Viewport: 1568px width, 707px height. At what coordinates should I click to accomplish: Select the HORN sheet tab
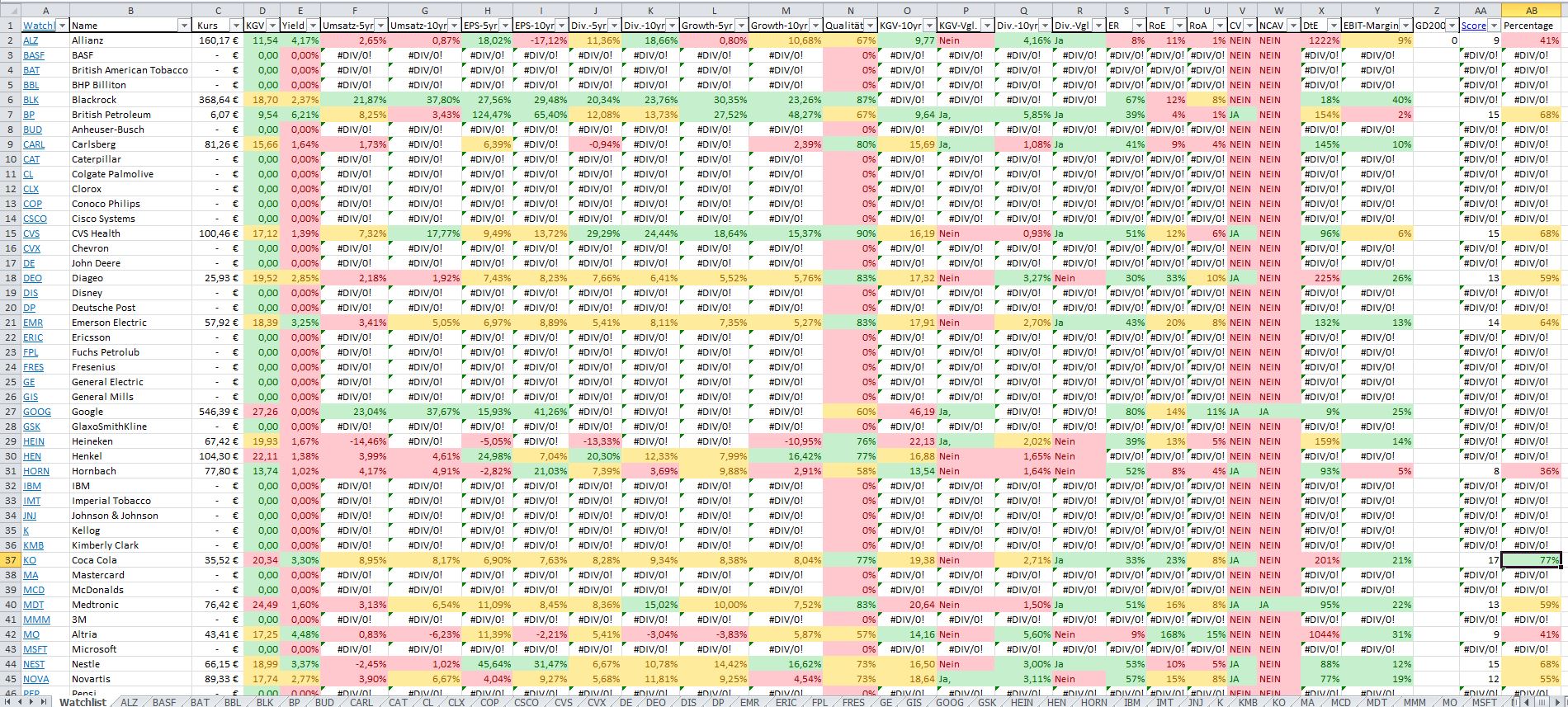point(1094,702)
